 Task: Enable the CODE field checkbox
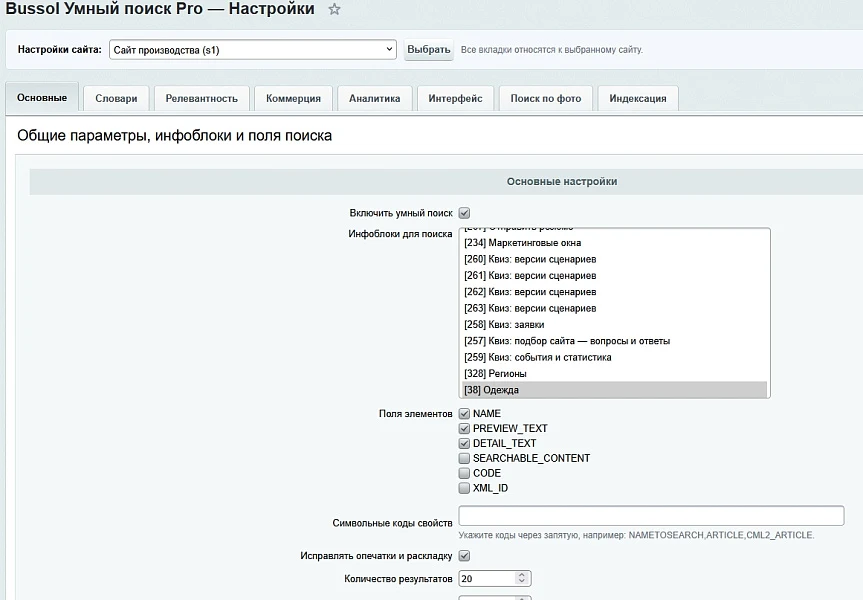(x=465, y=473)
